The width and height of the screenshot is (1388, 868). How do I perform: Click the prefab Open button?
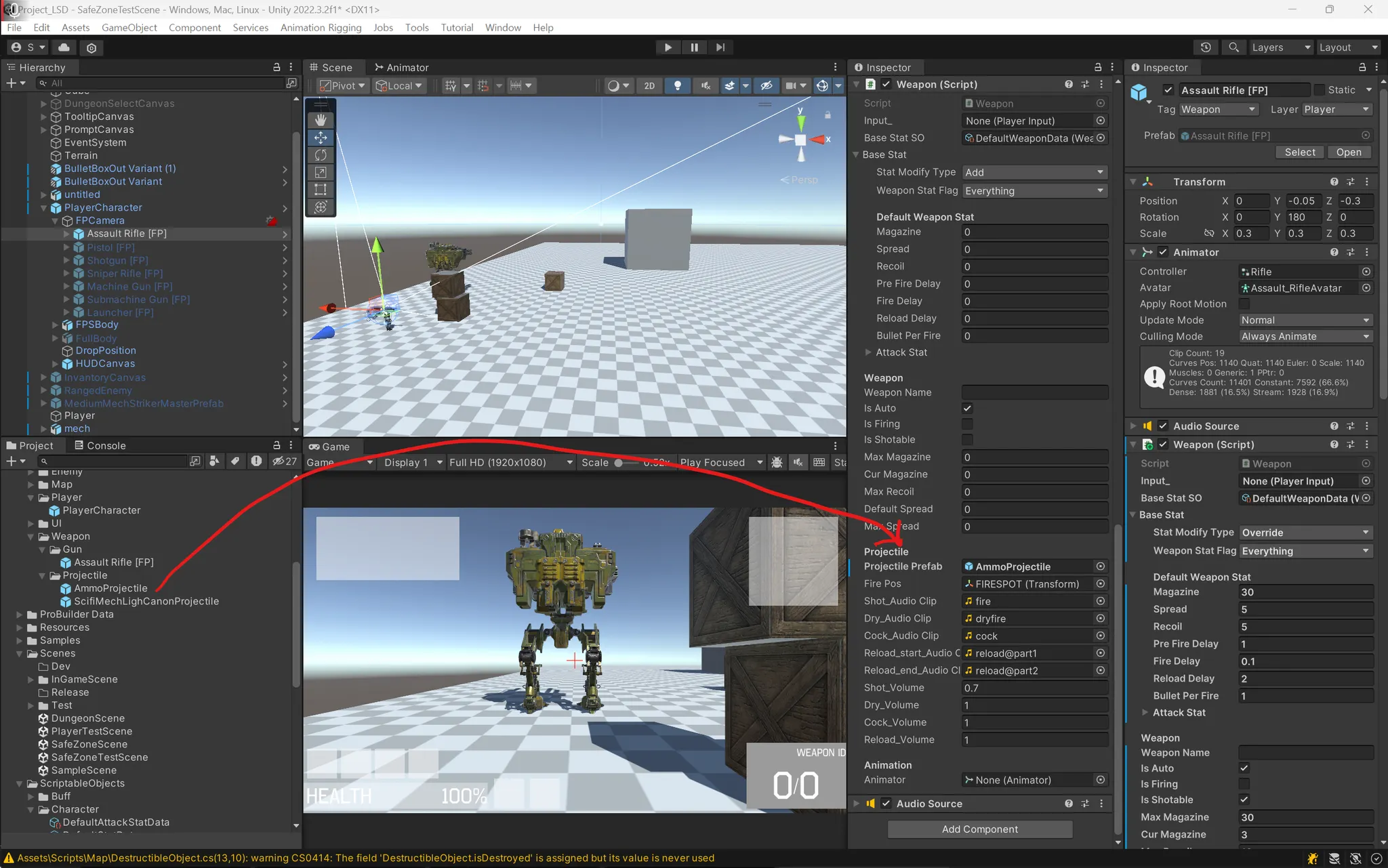pos(1348,152)
